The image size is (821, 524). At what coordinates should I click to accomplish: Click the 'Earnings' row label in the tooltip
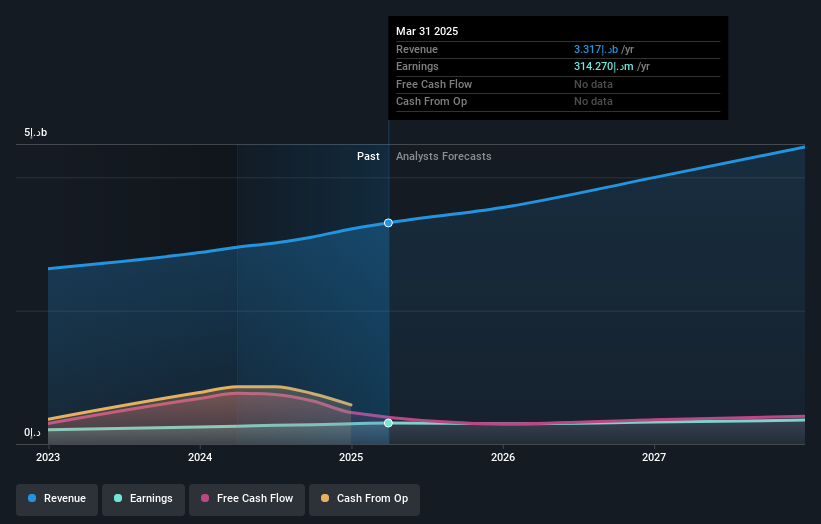point(417,66)
